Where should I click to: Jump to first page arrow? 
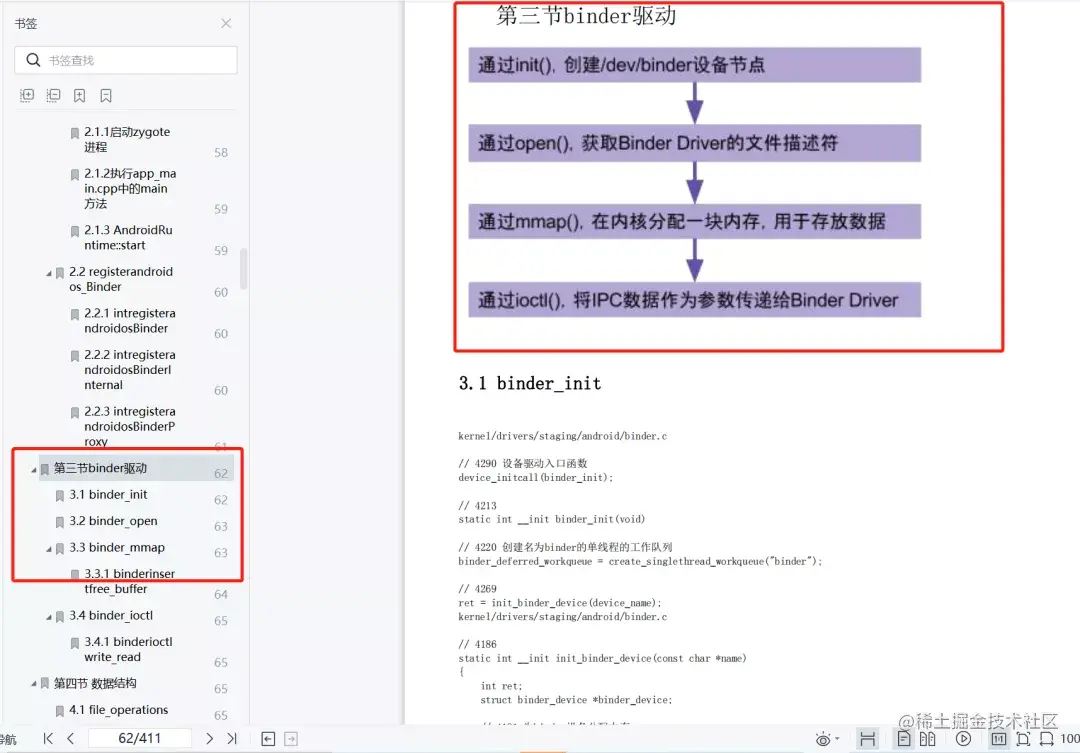coord(48,739)
